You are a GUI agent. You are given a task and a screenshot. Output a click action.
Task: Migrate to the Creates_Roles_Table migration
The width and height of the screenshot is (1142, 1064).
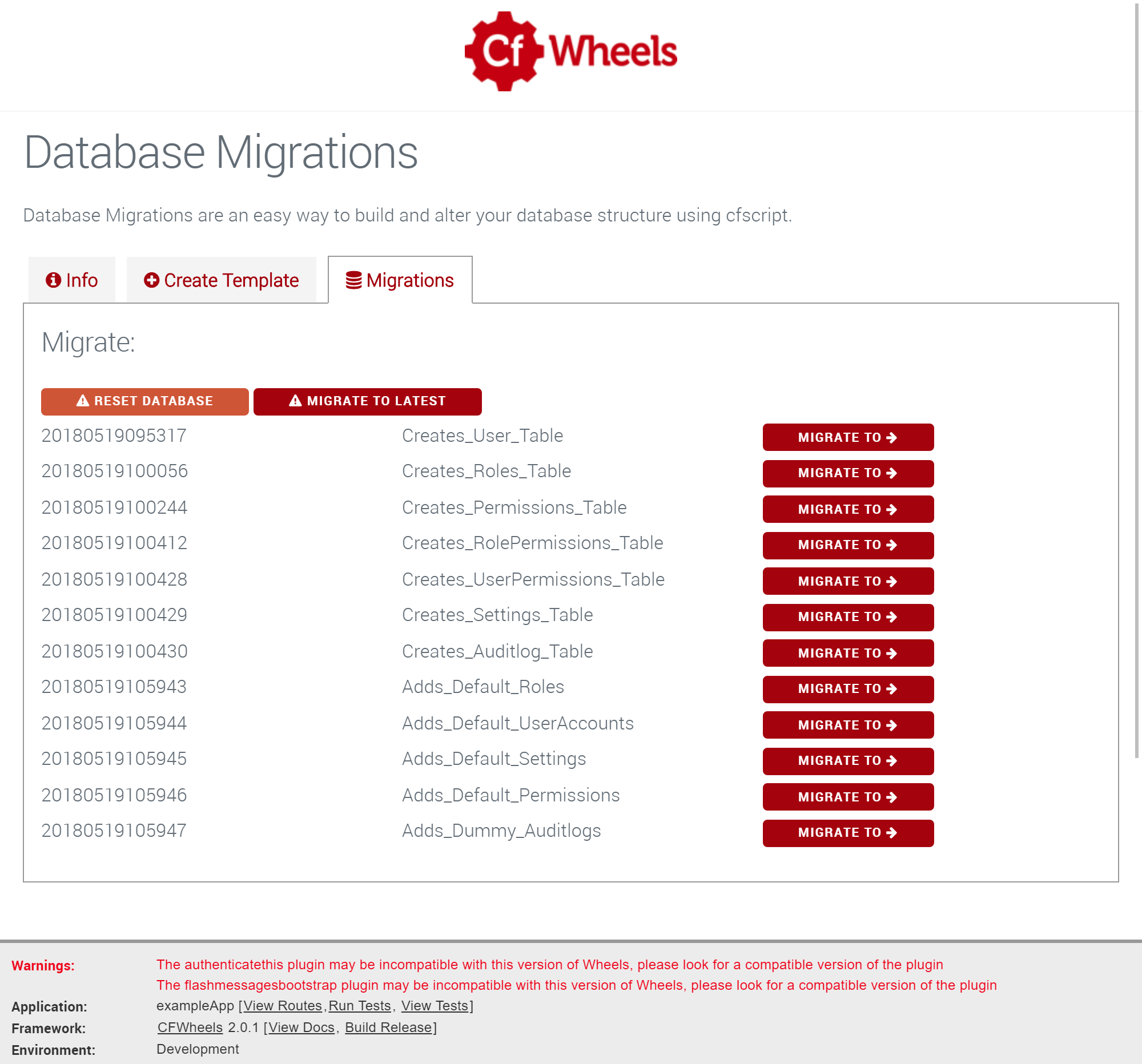point(848,473)
